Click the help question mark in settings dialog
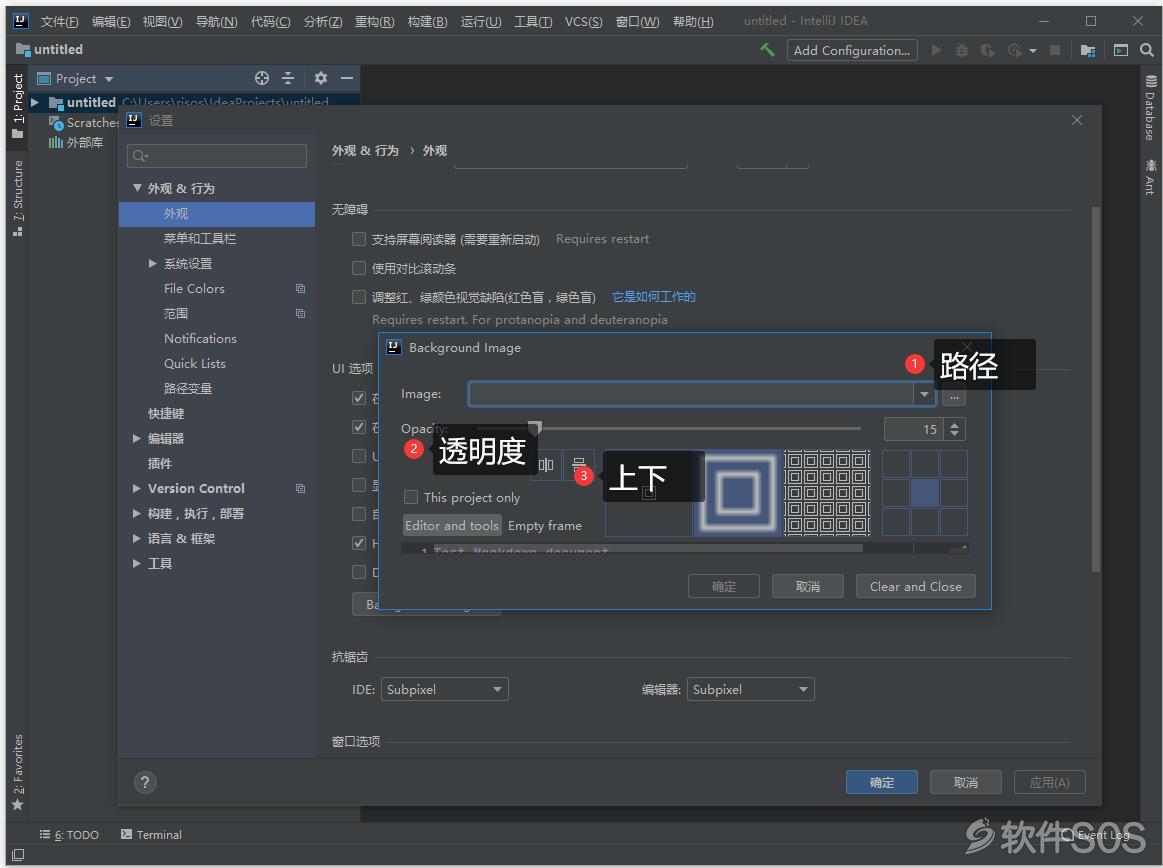The image size is (1163, 868). click(x=145, y=782)
